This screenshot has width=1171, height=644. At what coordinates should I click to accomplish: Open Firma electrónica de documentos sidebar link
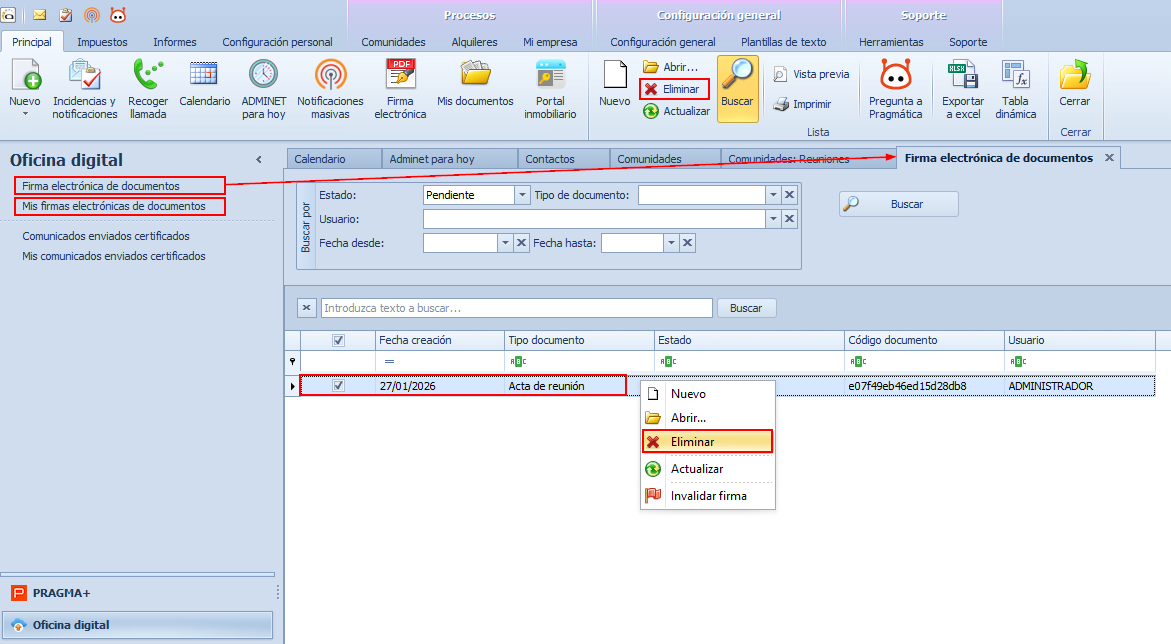101,186
